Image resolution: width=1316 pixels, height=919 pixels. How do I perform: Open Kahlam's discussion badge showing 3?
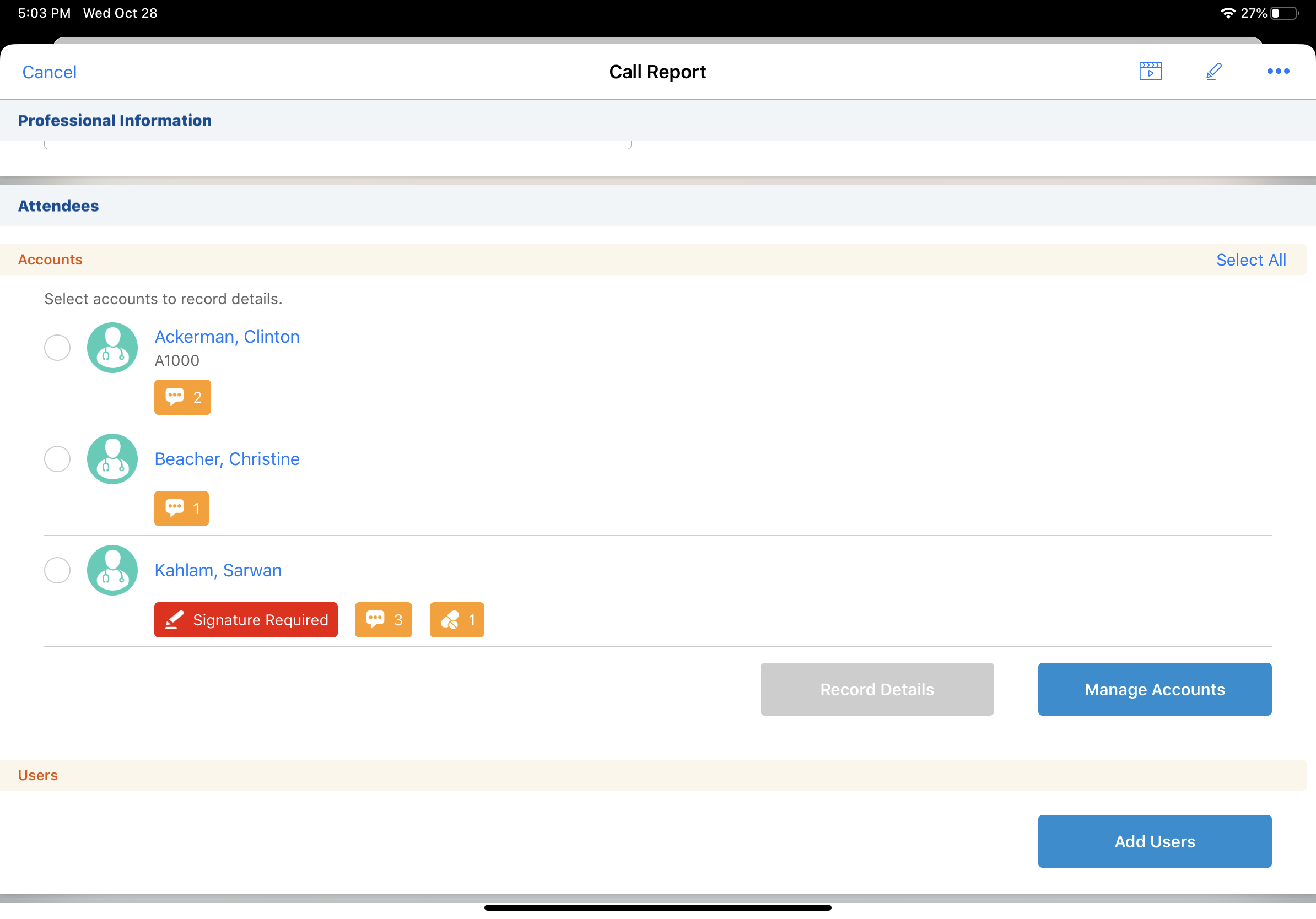pos(383,619)
